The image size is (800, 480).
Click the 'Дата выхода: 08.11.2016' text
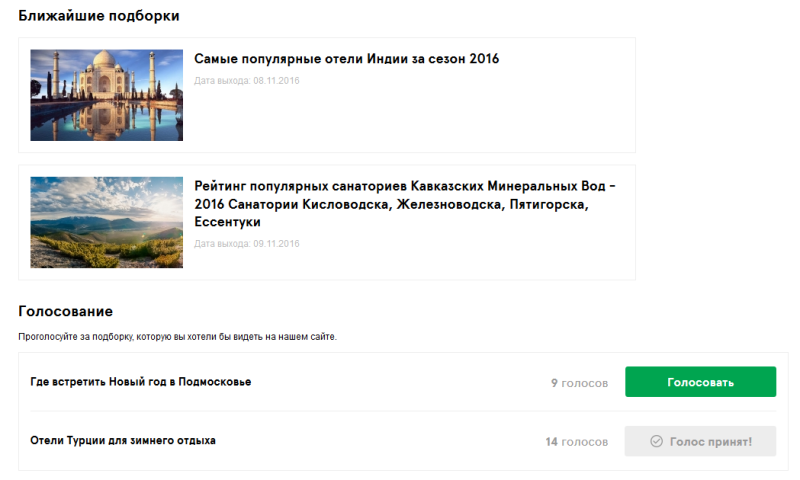pyautogui.click(x=246, y=81)
